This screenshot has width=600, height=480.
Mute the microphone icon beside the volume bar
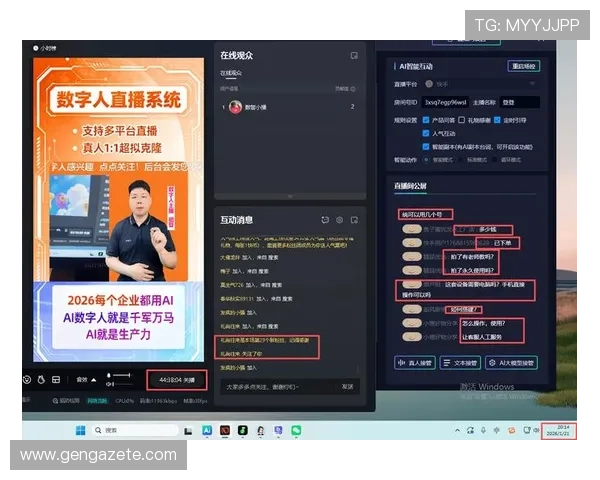tap(109, 376)
